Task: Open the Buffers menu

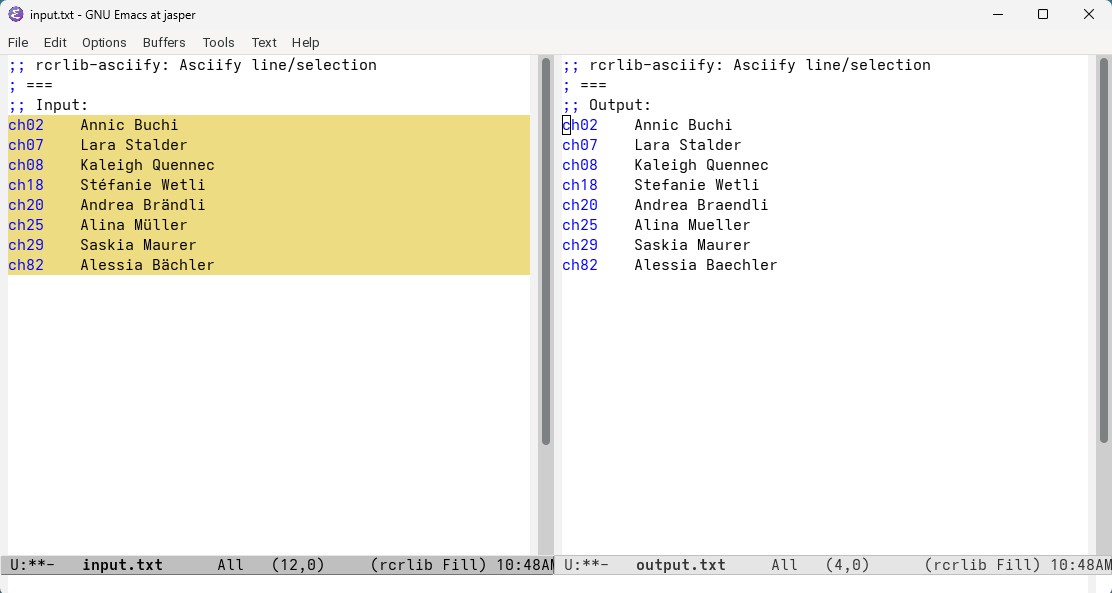Action: click(164, 43)
